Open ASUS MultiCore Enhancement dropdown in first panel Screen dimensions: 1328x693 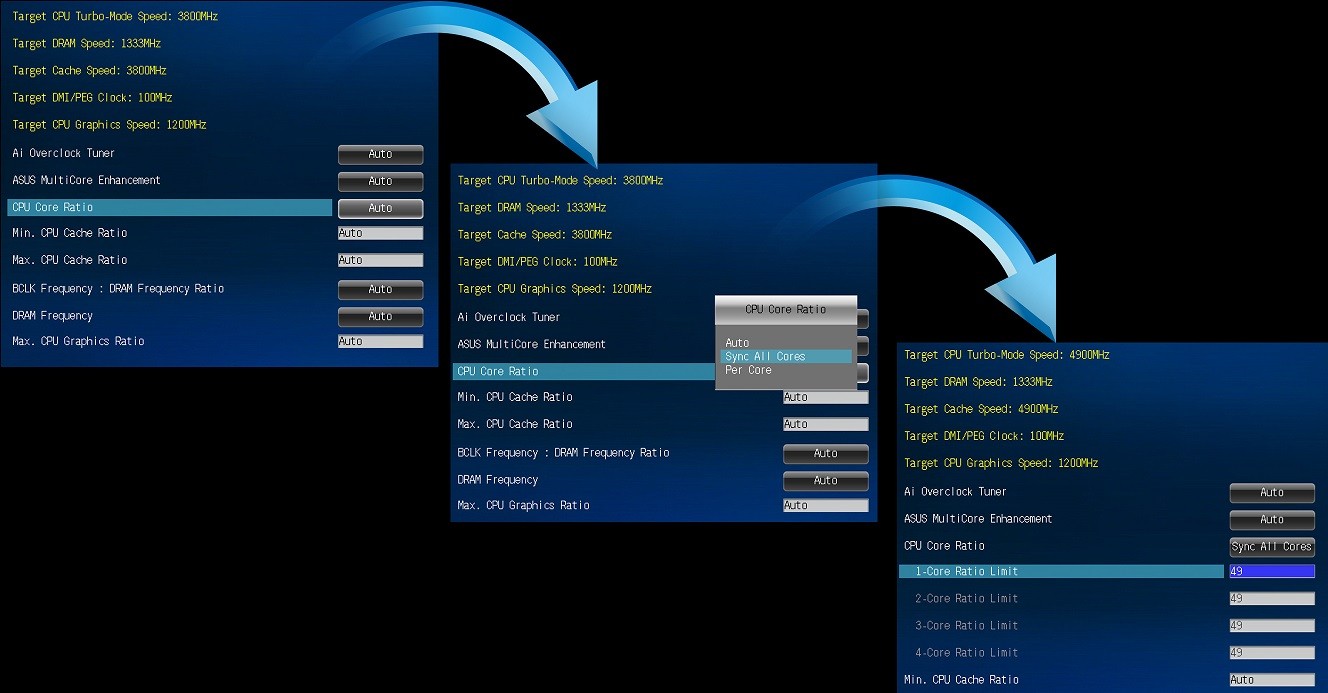tap(380, 181)
